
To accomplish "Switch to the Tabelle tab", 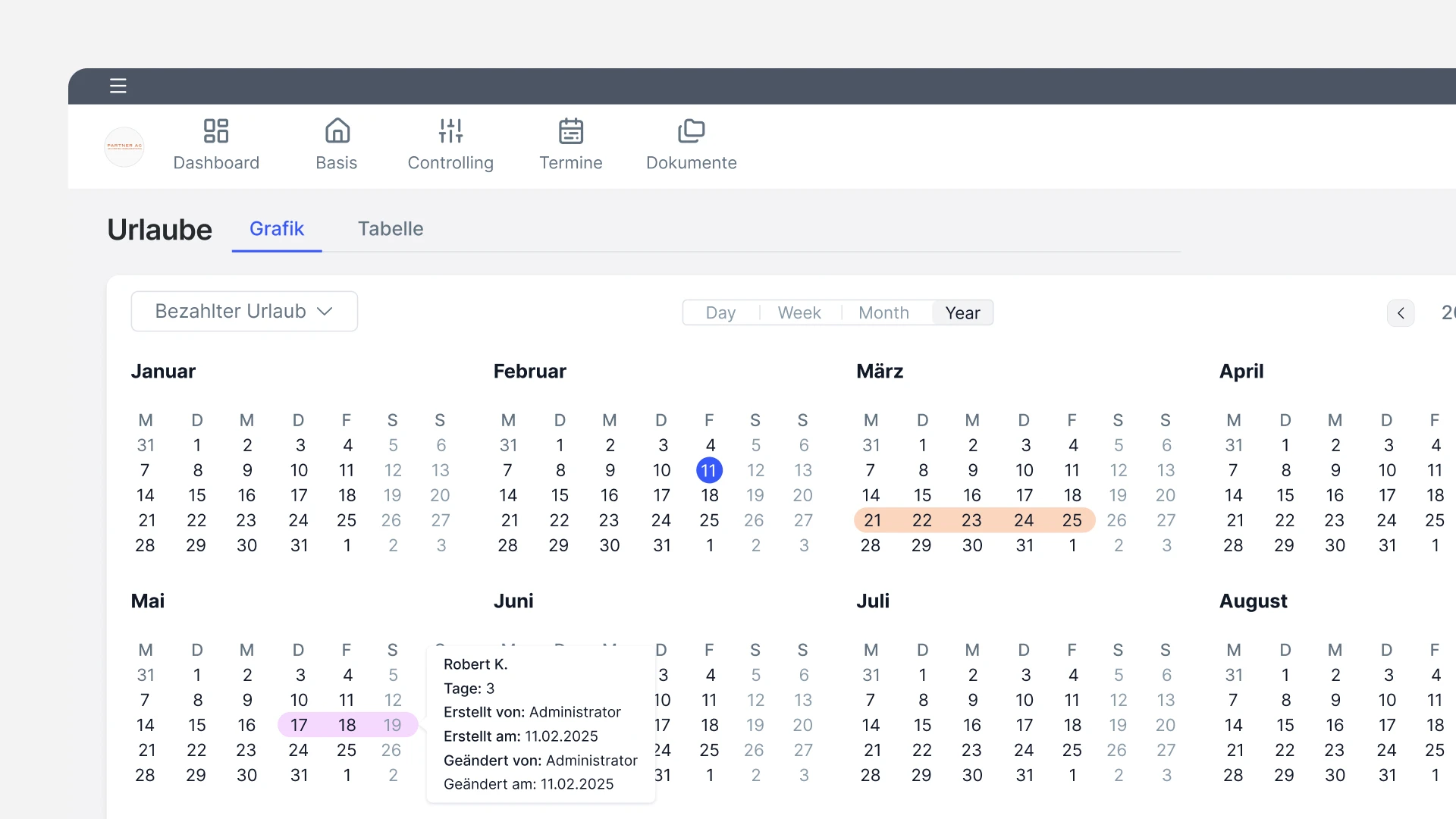I will click(x=391, y=228).
